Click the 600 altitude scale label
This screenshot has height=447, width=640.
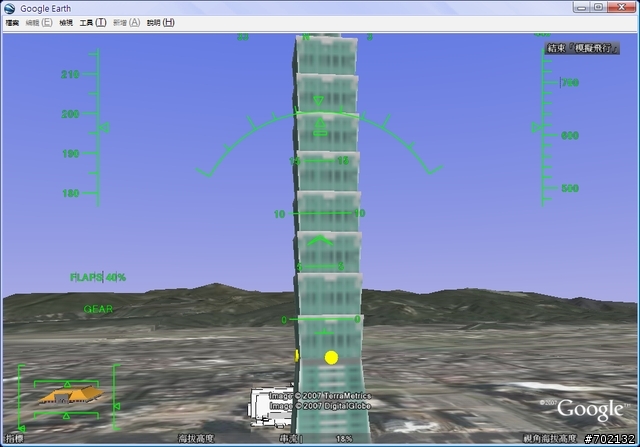(570, 136)
